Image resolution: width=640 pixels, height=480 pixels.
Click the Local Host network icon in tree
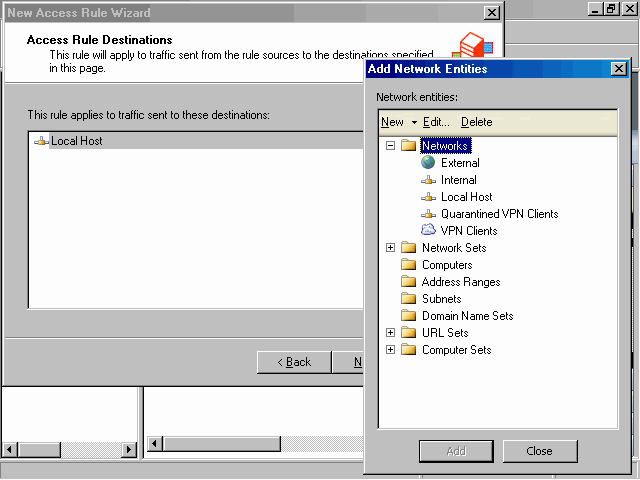click(x=428, y=197)
